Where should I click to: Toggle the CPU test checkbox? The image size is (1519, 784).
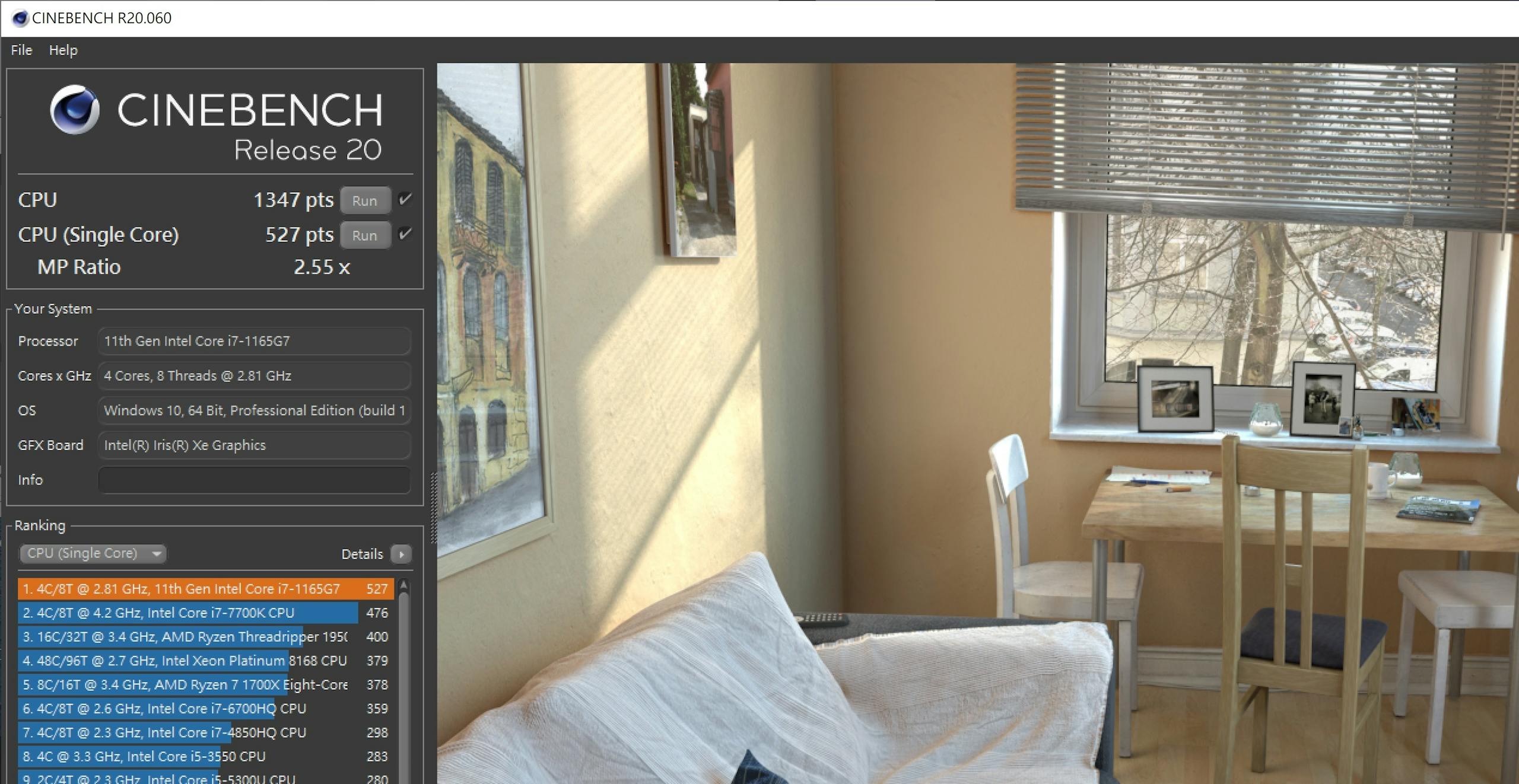pos(405,199)
